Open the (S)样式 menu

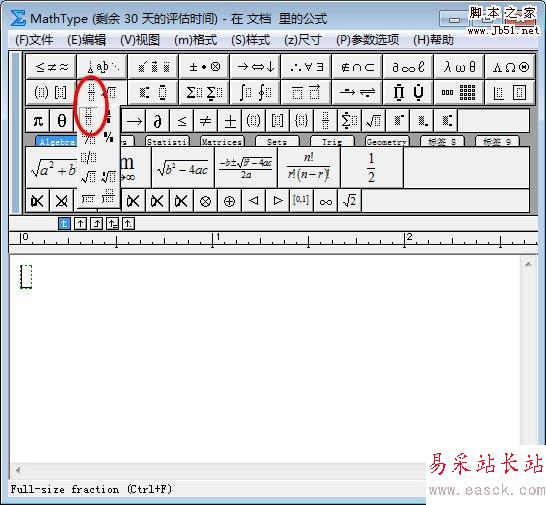click(251, 40)
